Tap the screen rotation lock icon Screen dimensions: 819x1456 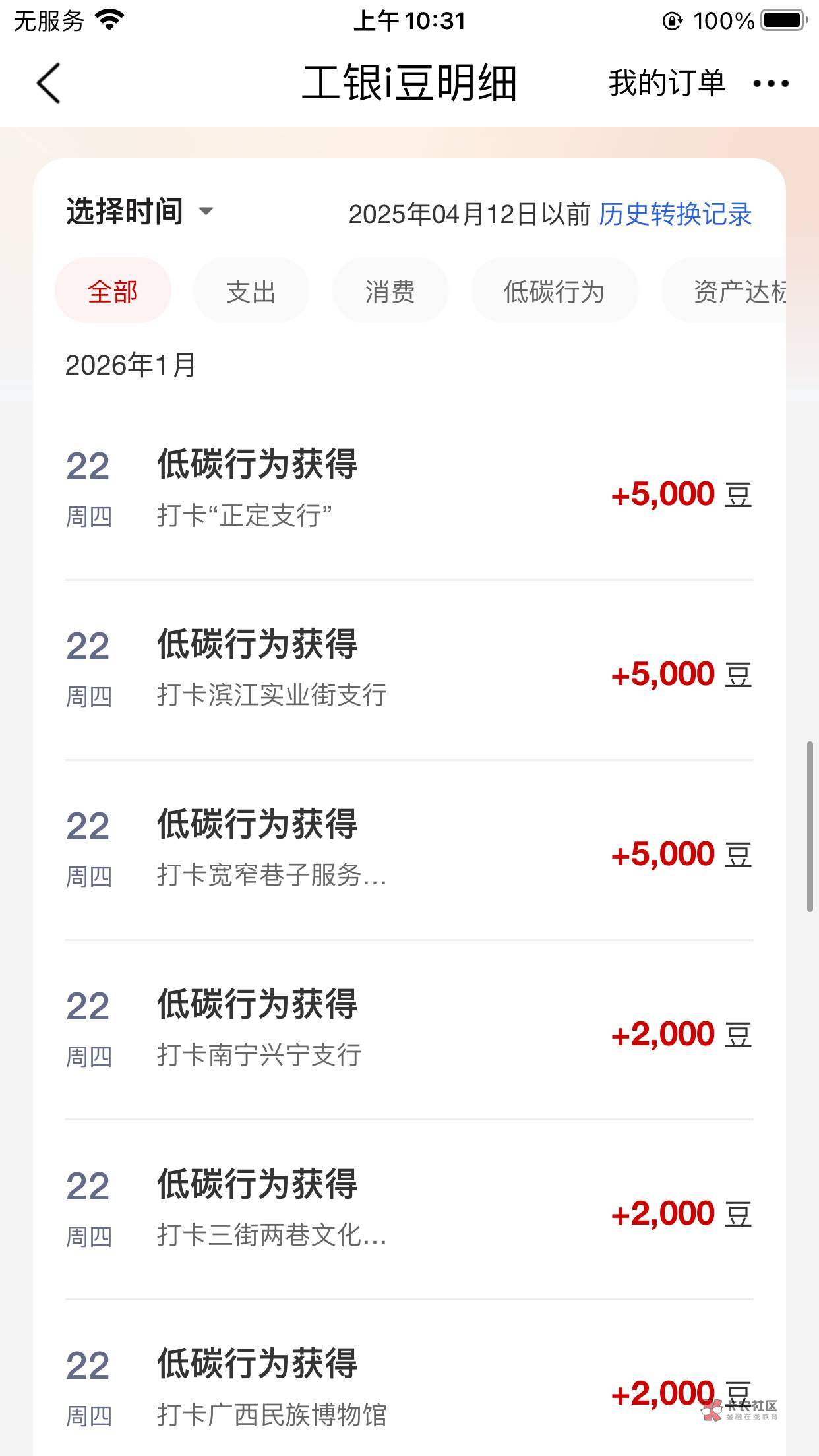672,21
